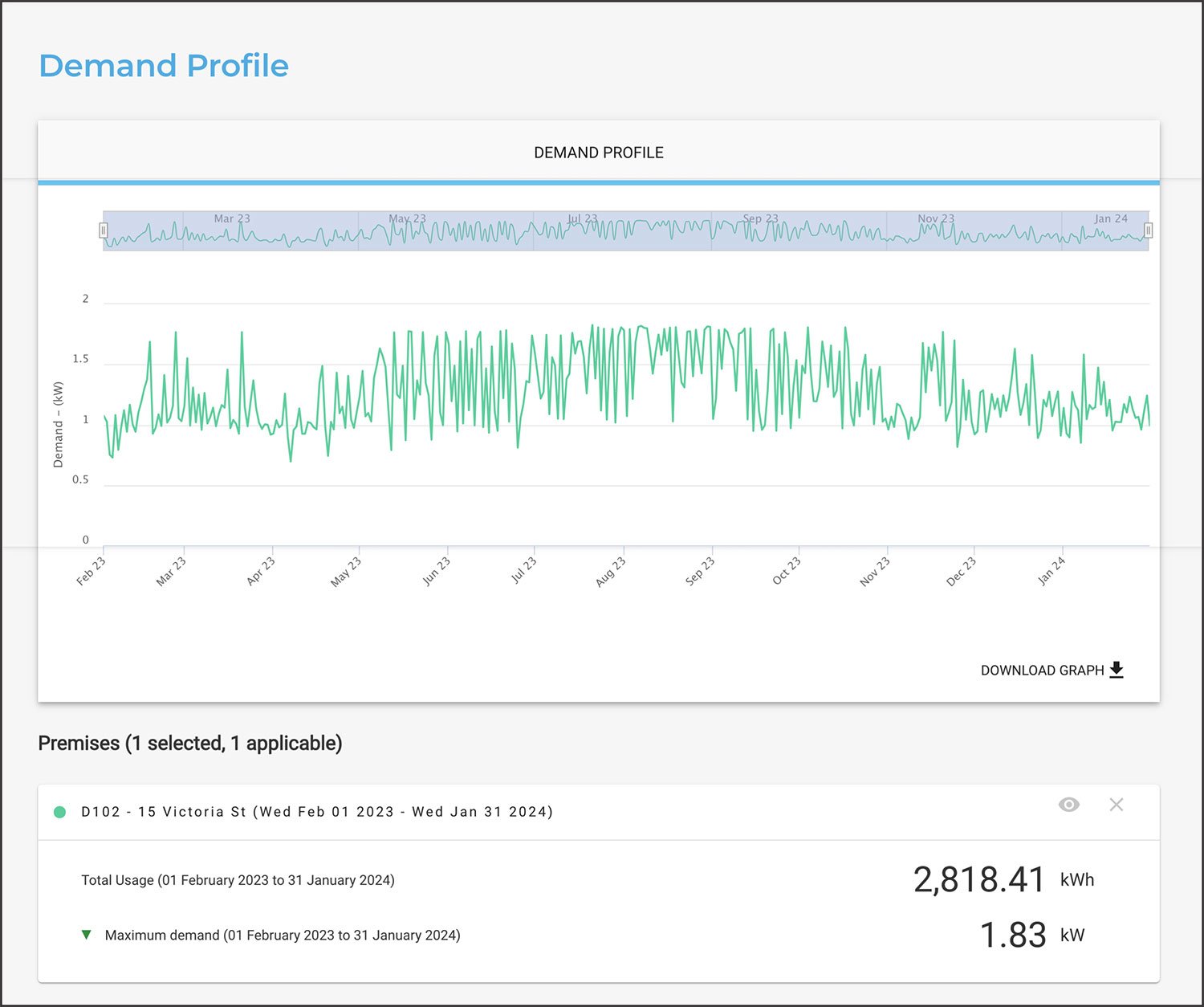Select the DEMAND PROFILE tab
The width and height of the screenshot is (1204, 1007).
(x=599, y=153)
